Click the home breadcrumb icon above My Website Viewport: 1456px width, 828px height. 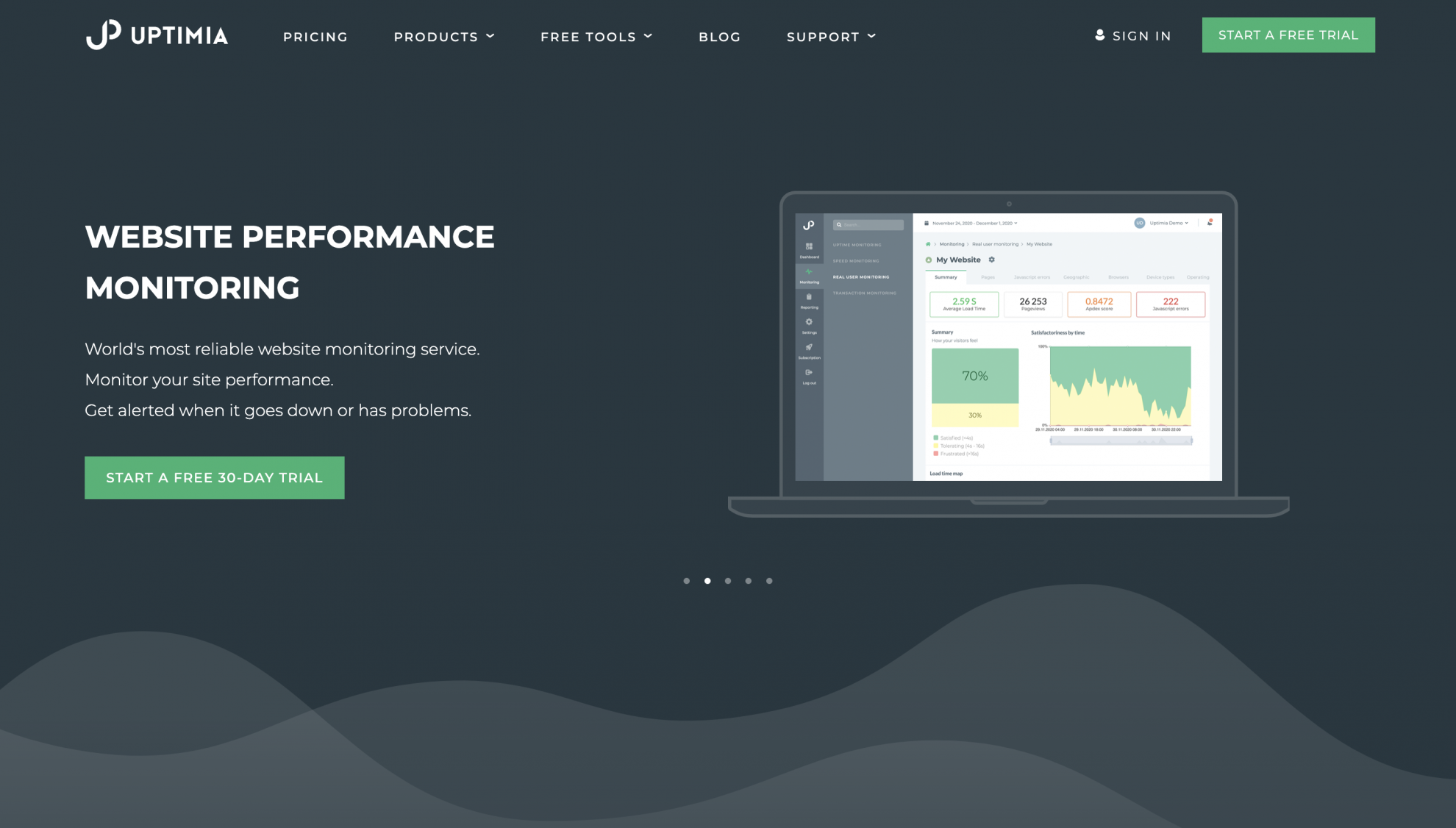(x=928, y=244)
